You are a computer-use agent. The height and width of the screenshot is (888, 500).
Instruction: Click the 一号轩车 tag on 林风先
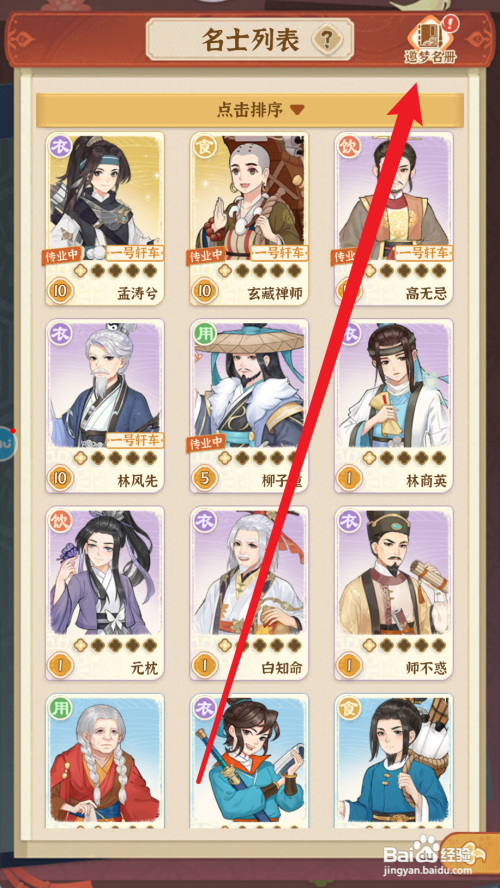(135, 440)
